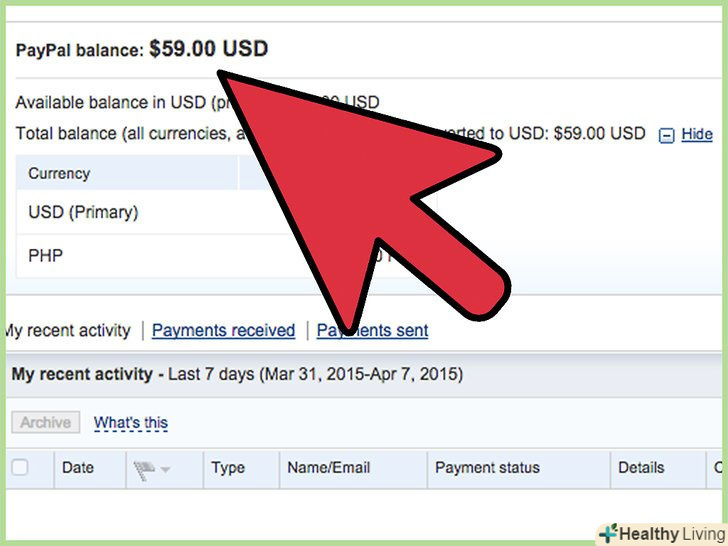
Task: Click the Name/Email column header
Action: 328,467
